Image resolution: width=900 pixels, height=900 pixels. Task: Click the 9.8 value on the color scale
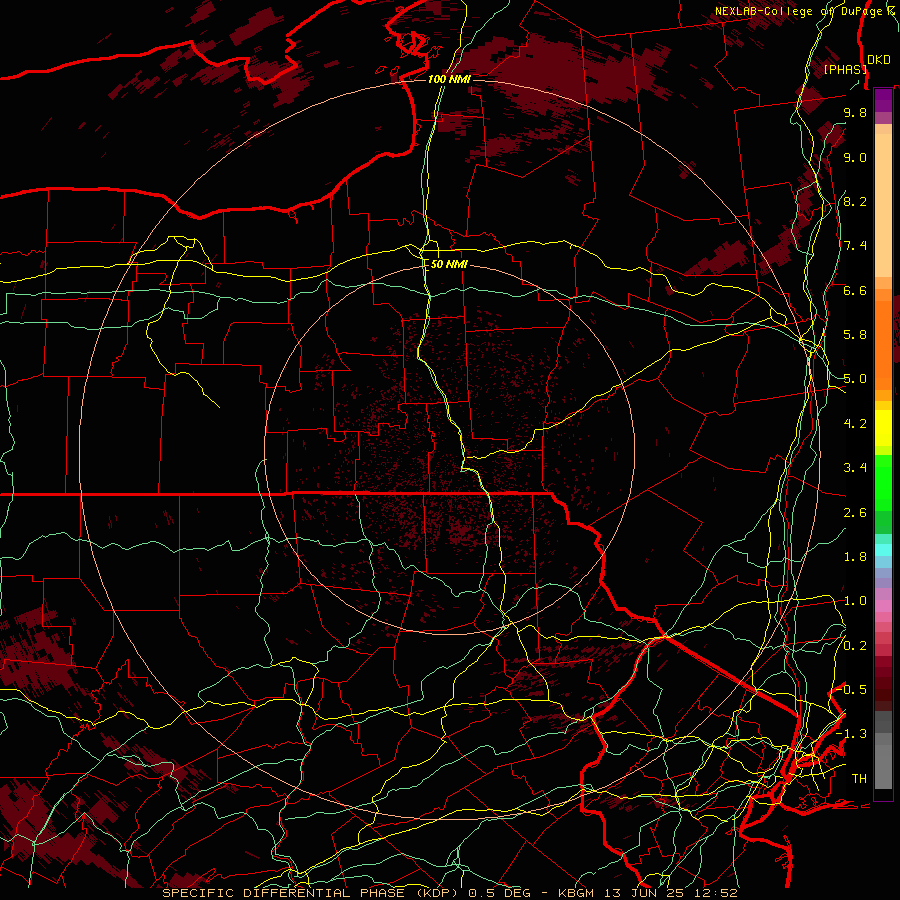coord(855,112)
